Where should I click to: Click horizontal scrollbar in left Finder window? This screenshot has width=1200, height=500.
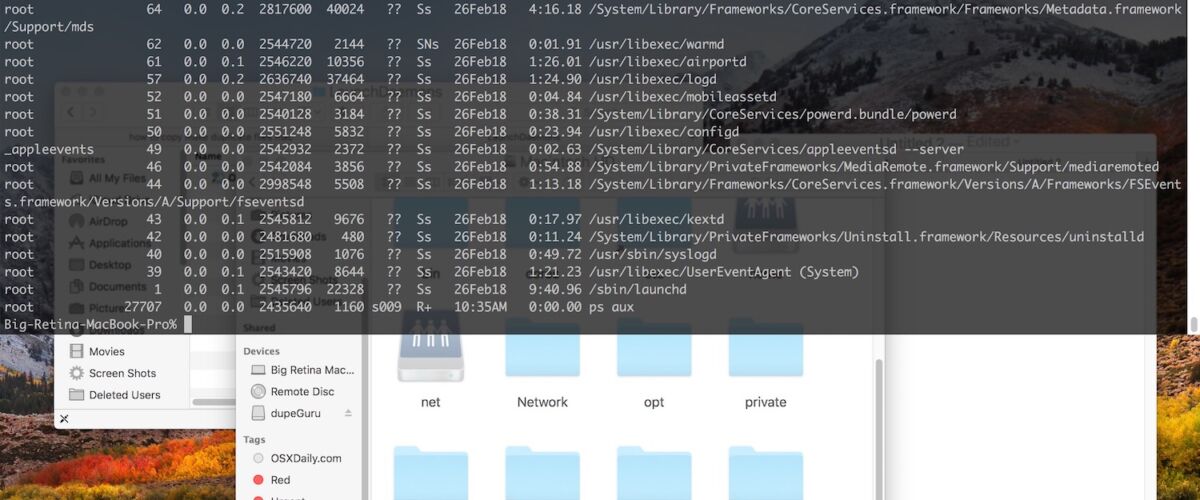(213, 402)
